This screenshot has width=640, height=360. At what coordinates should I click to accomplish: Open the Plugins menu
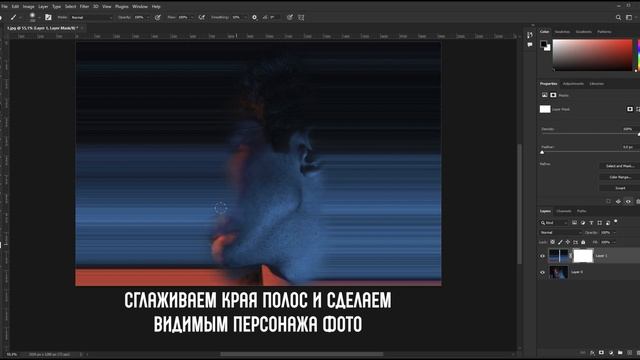(x=122, y=7)
